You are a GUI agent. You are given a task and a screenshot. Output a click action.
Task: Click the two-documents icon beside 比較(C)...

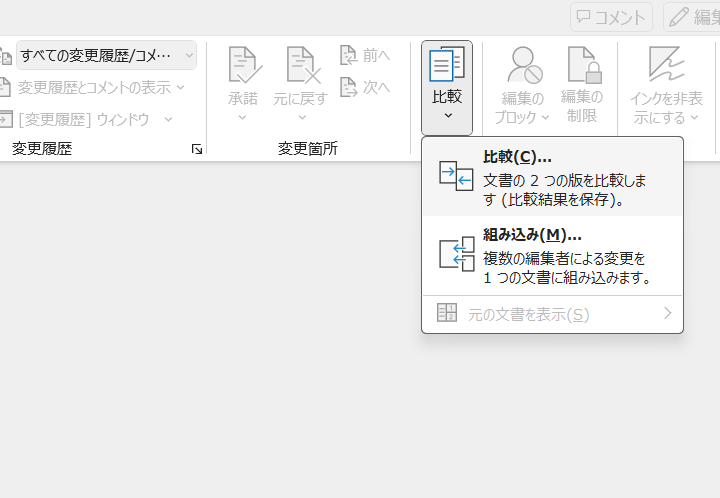coord(456,175)
